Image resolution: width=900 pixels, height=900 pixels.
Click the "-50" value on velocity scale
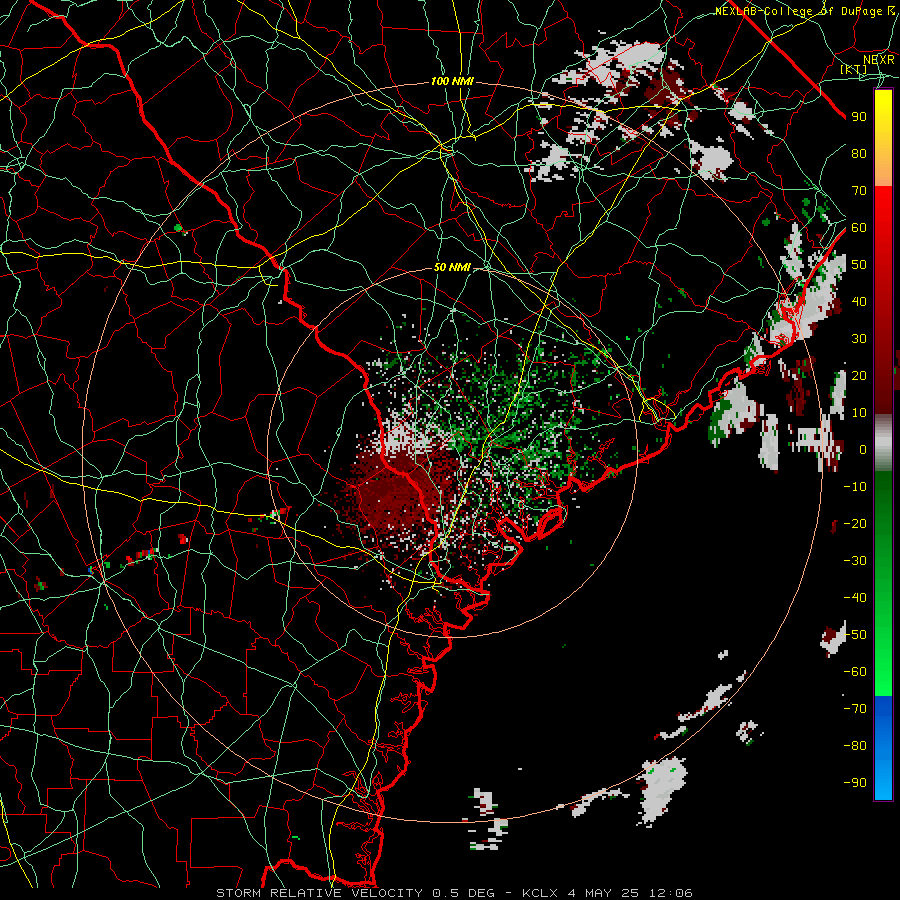coord(855,635)
